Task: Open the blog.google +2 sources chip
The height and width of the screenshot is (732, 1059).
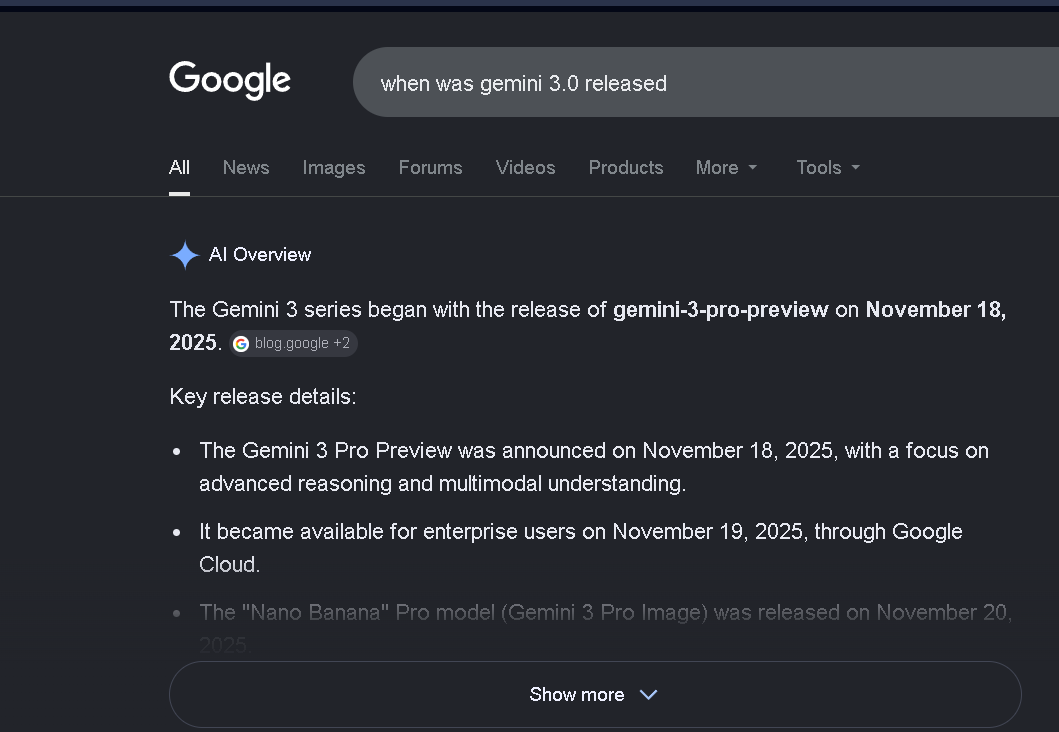Action: (294, 344)
